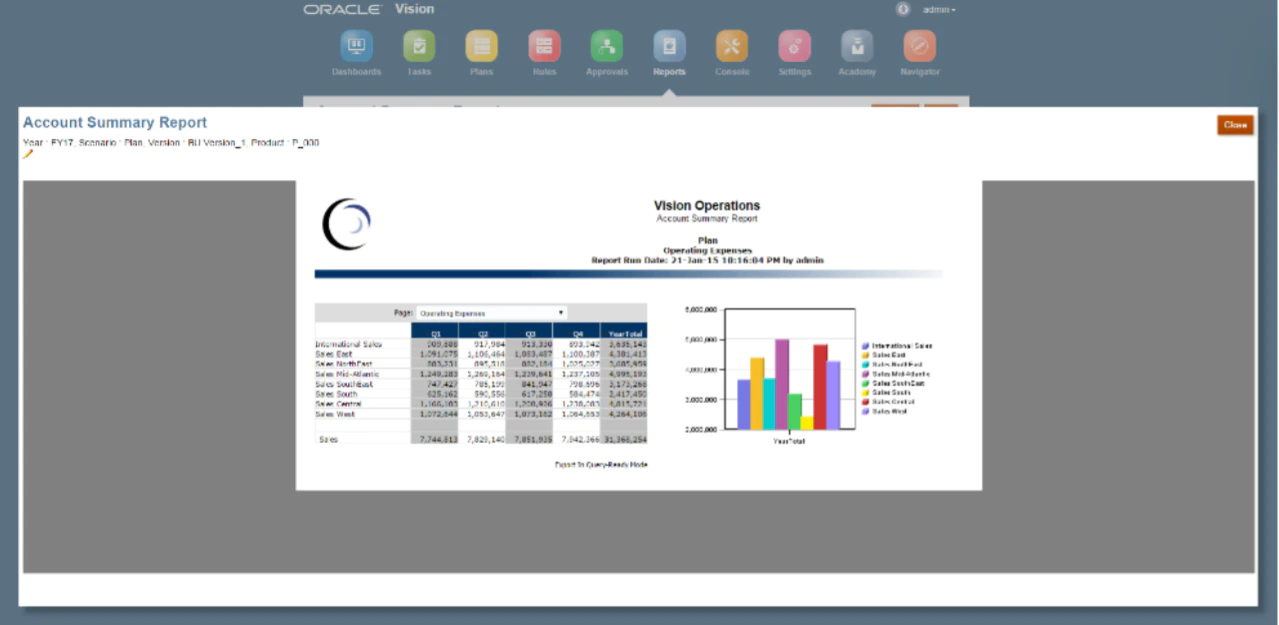The width and height of the screenshot is (1279, 625).
Task: Click the Sales Central red legend swatch
Action: pos(866,402)
